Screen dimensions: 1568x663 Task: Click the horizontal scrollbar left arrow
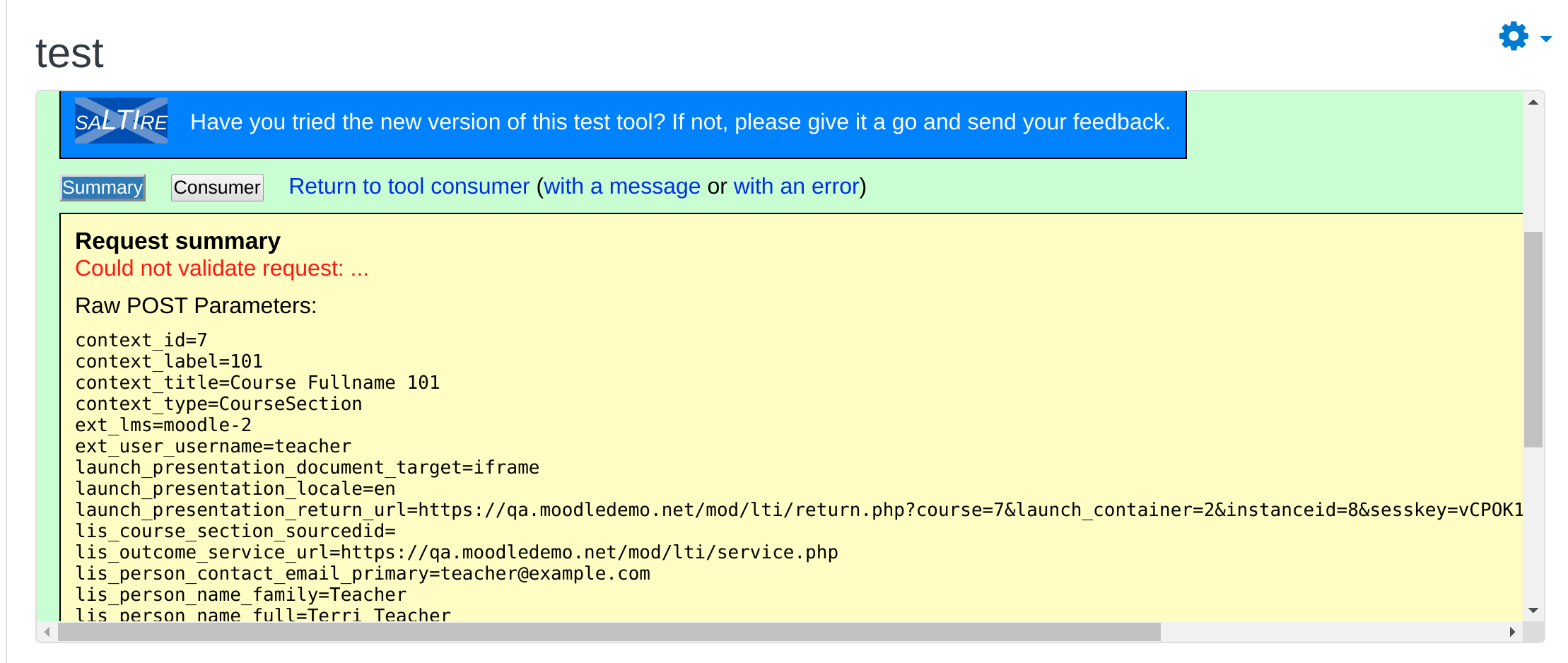[x=47, y=632]
